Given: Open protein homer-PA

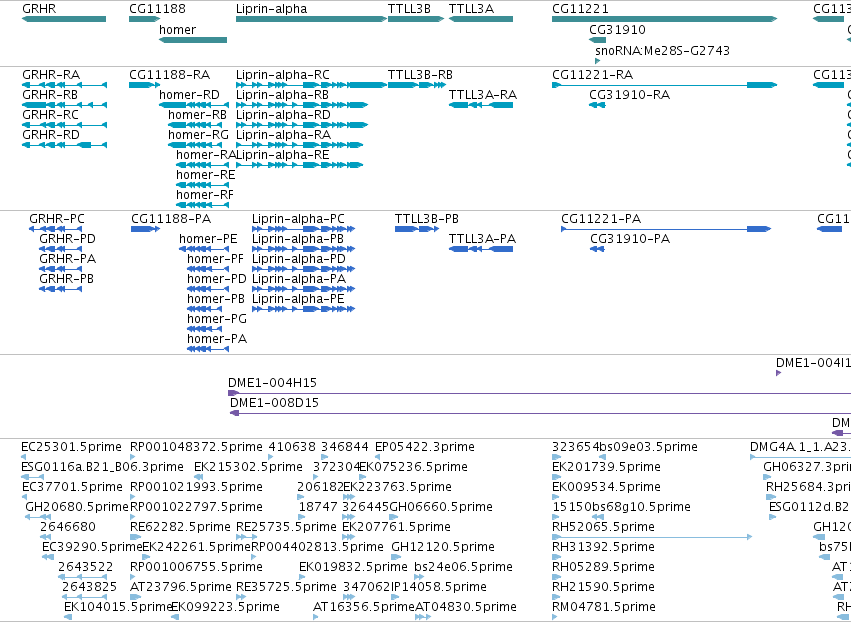Looking at the screenshot, I should click(x=217, y=340).
